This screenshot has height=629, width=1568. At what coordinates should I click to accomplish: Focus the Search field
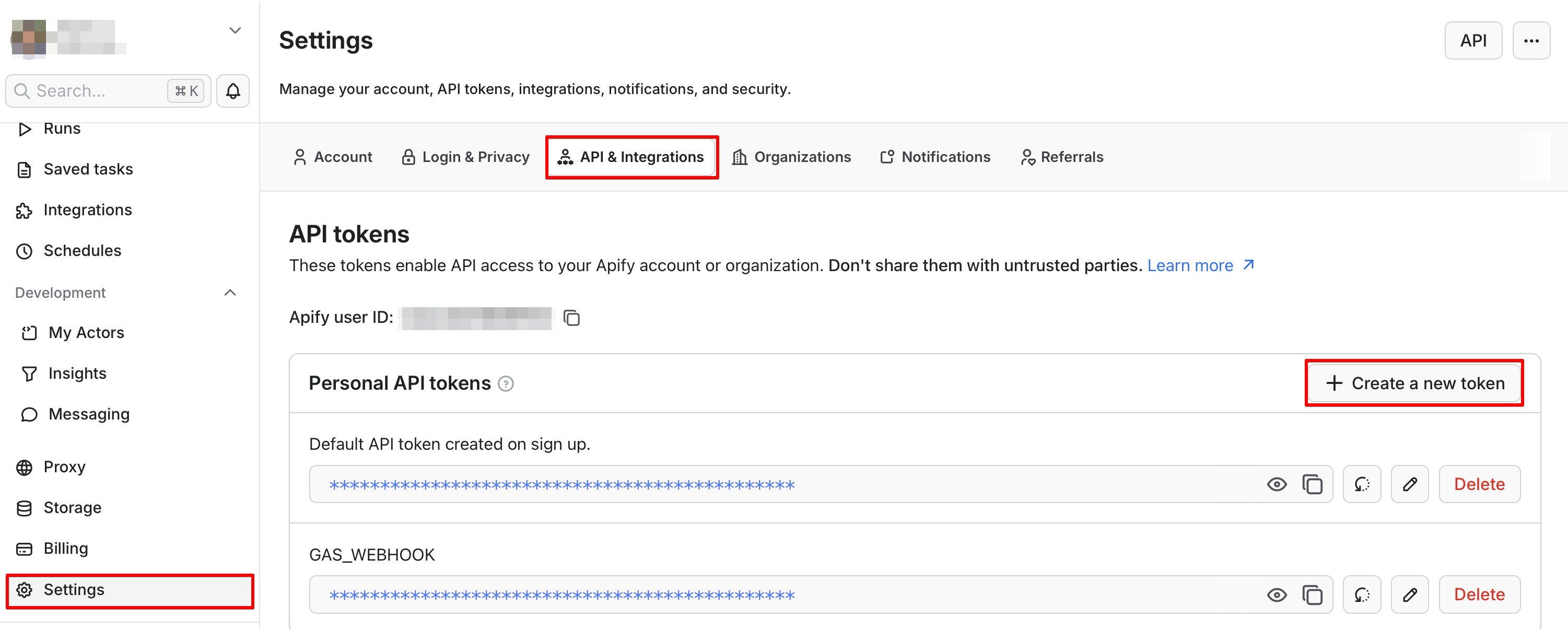click(x=108, y=91)
